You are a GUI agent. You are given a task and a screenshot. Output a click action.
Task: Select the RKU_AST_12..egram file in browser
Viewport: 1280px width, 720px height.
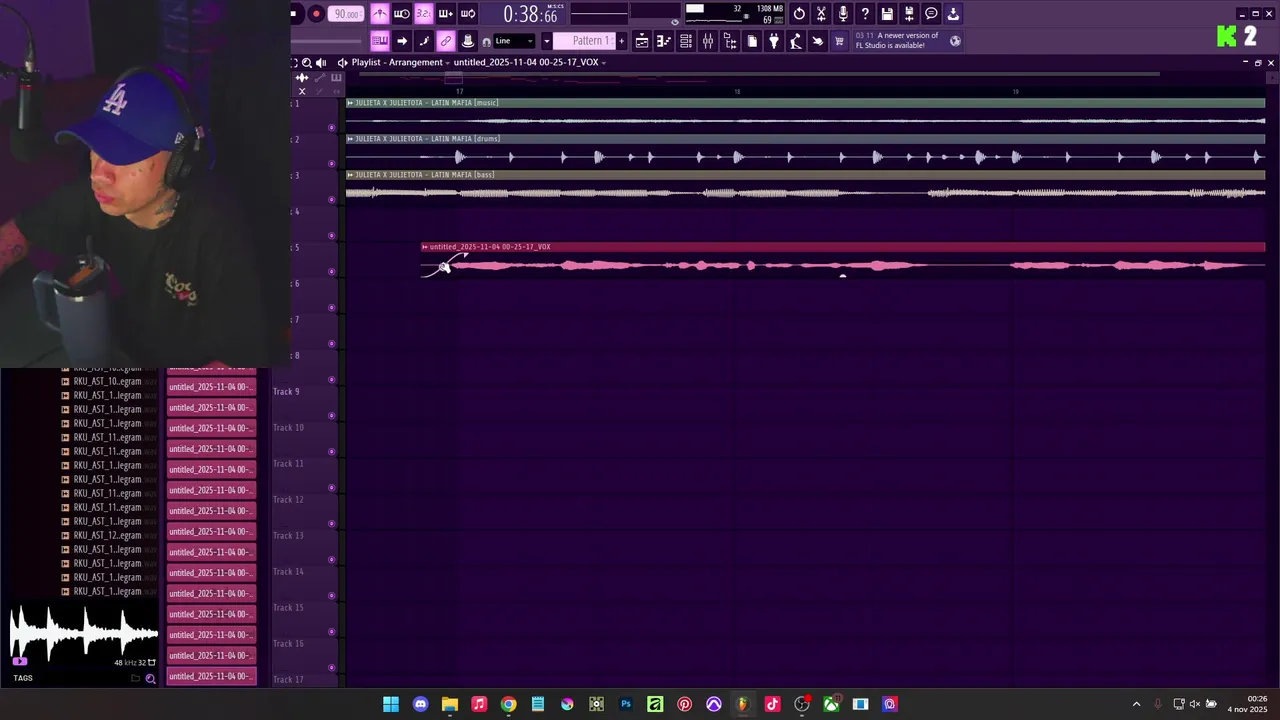point(108,535)
